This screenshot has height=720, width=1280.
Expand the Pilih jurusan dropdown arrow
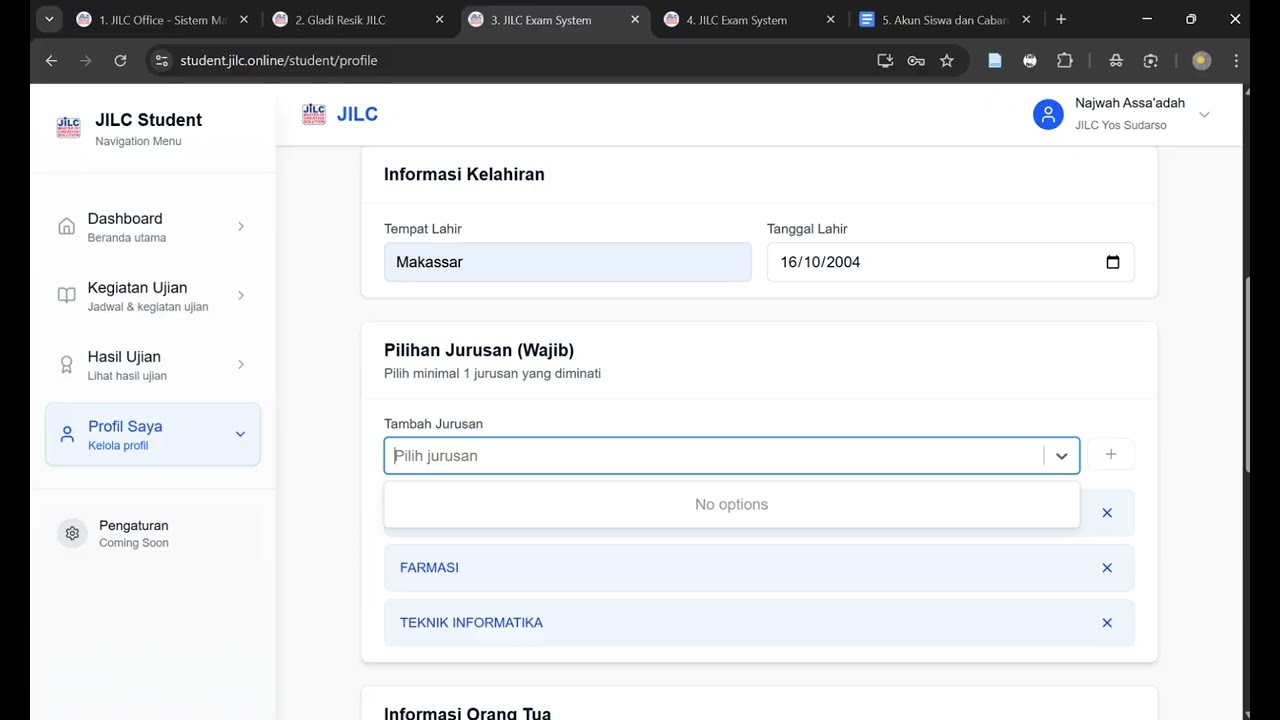[x=1061, y=456]
